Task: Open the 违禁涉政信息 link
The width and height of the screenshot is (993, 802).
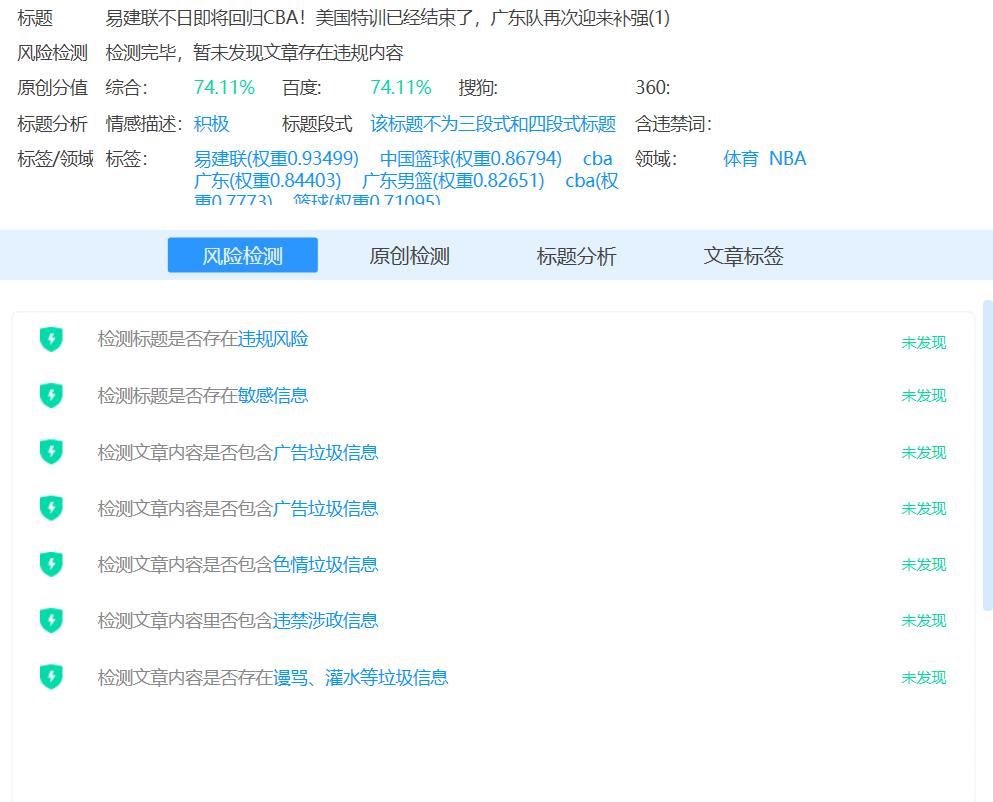Action: coord(325,620)
